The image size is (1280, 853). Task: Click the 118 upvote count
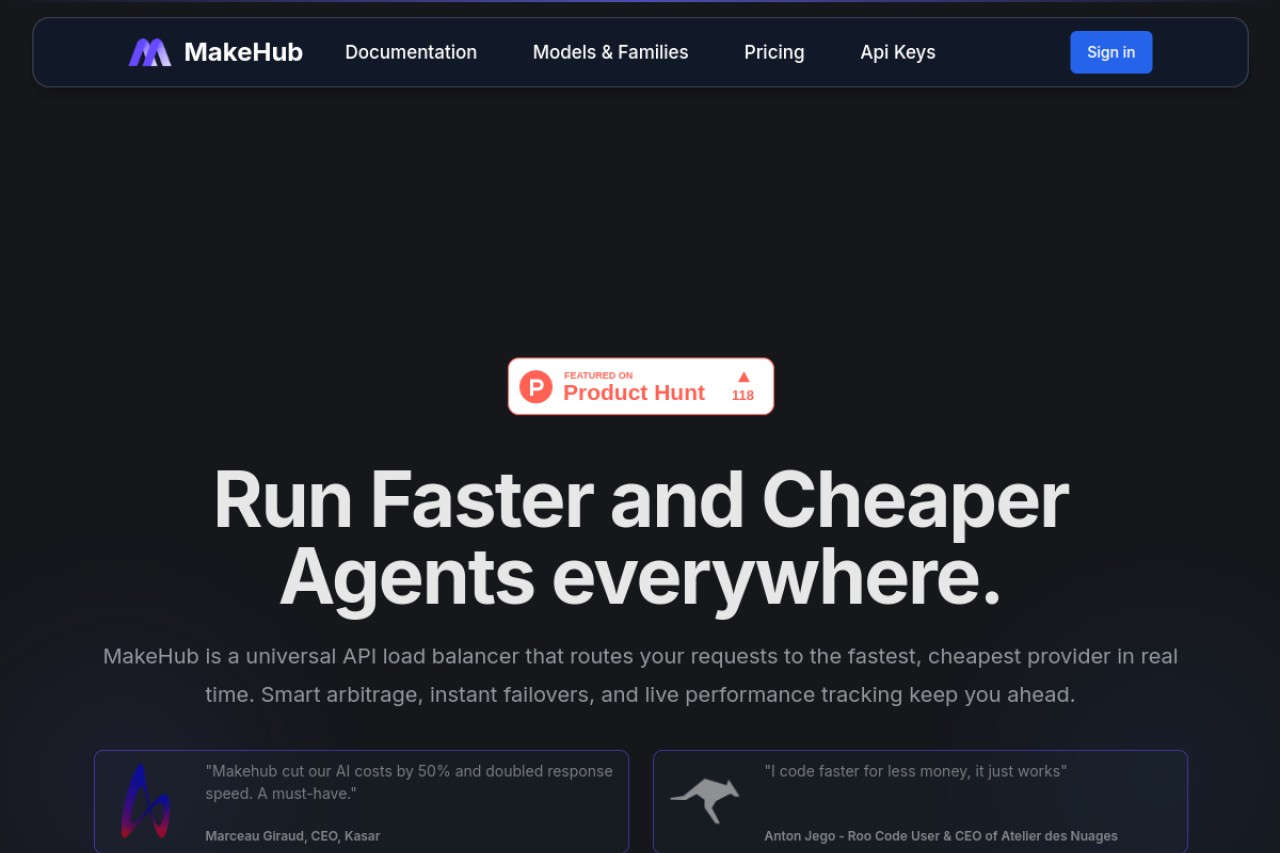(x=743, y=395)
